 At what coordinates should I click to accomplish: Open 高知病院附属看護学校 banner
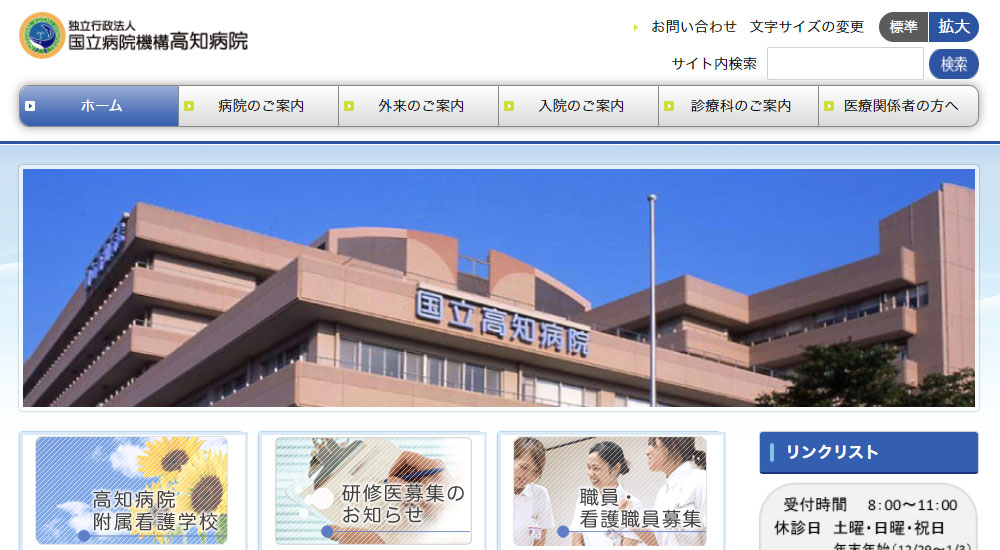click(x=132, y=491)
